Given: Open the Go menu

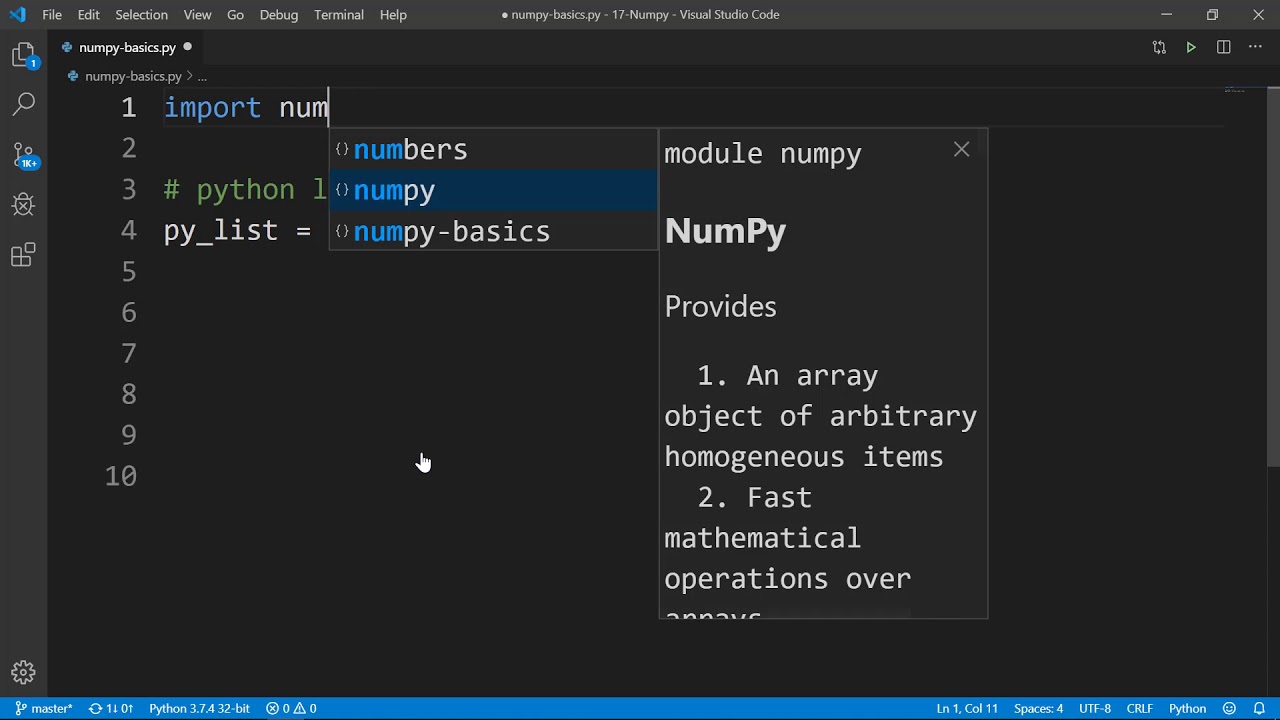Looking at the screenshot, I should click(x=235, y=14).
